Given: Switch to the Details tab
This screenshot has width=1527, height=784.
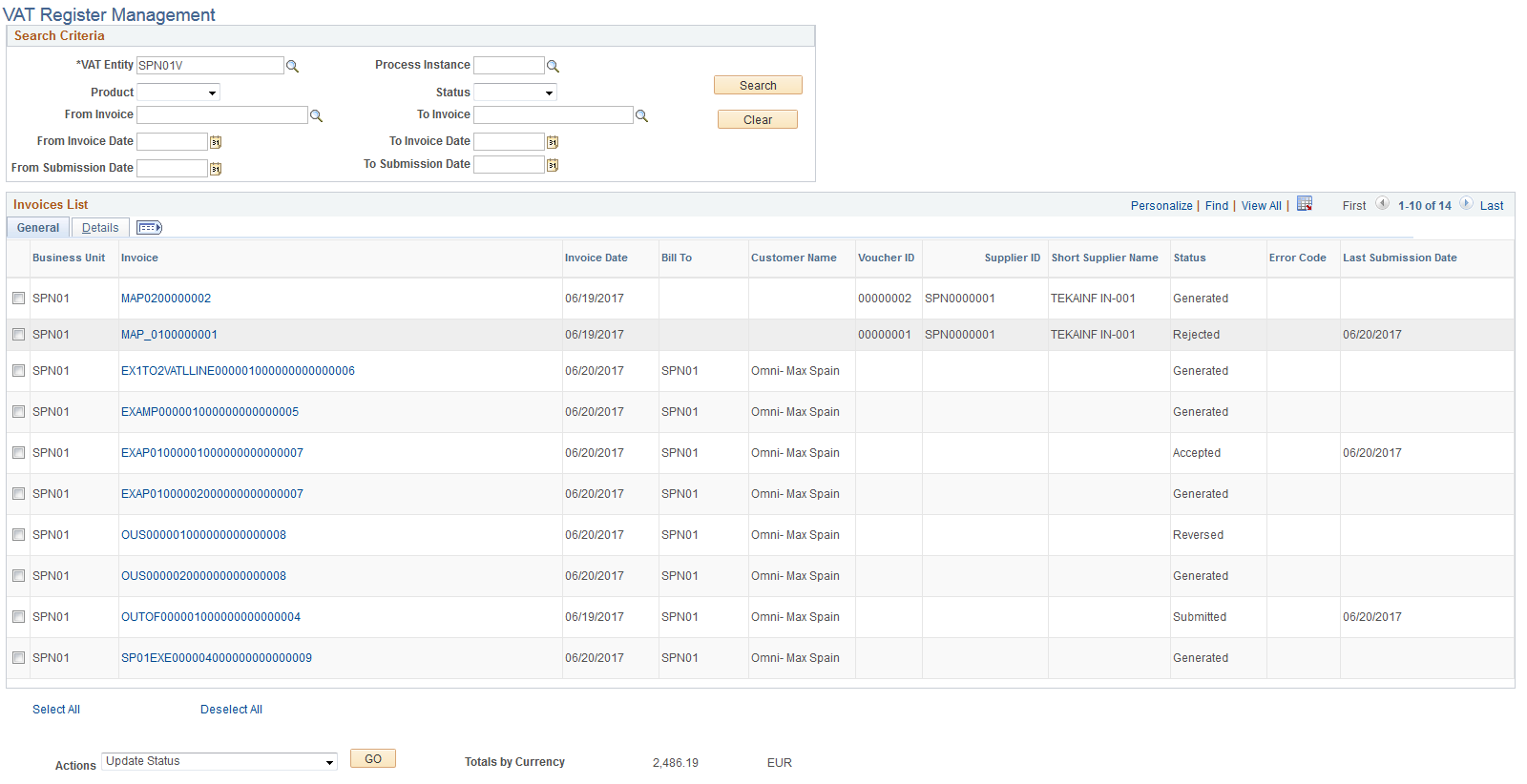Looking at the screenshot, I should click(x=100, y=228).
